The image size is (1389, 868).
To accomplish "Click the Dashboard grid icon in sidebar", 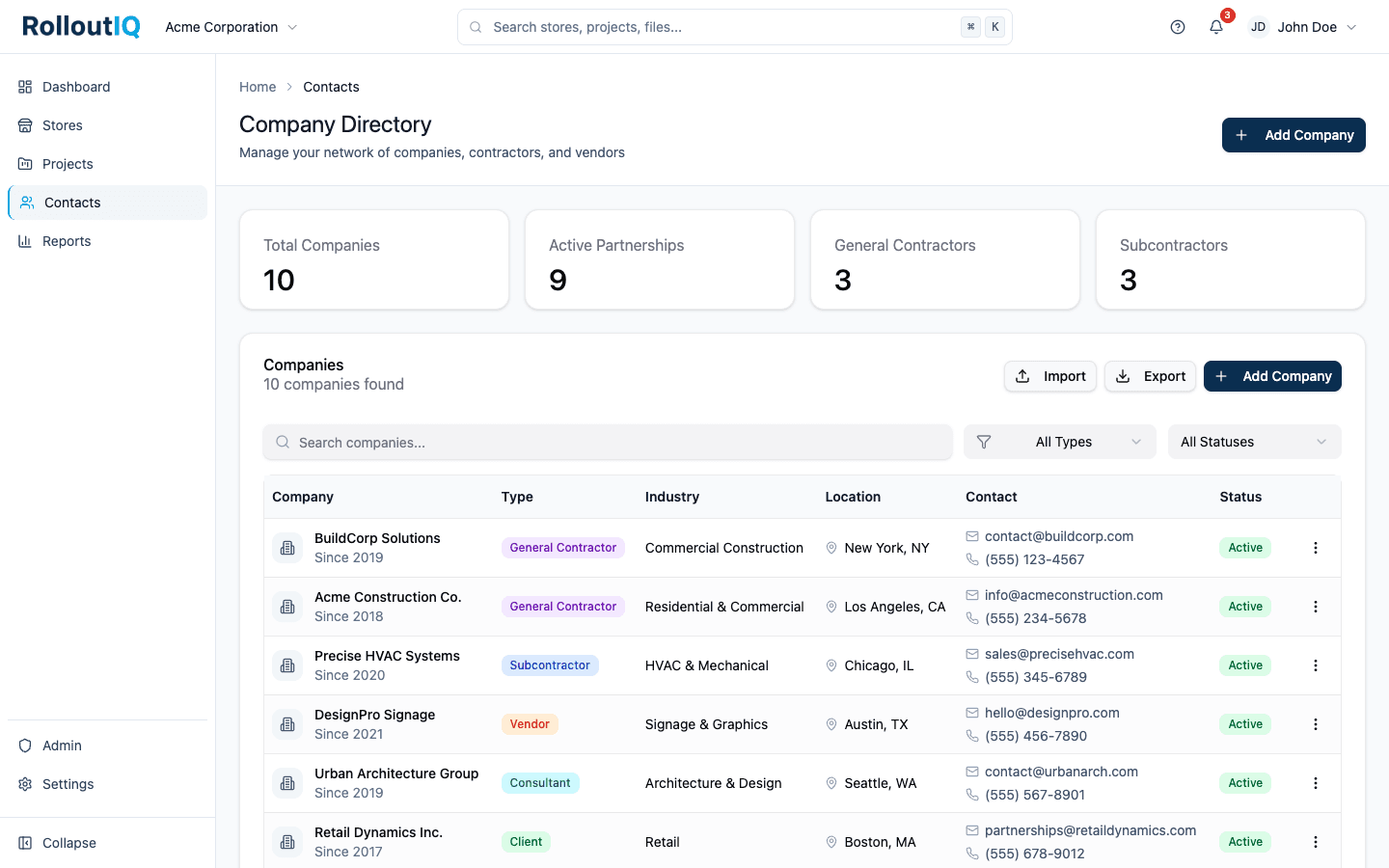I will coord(25,87).
